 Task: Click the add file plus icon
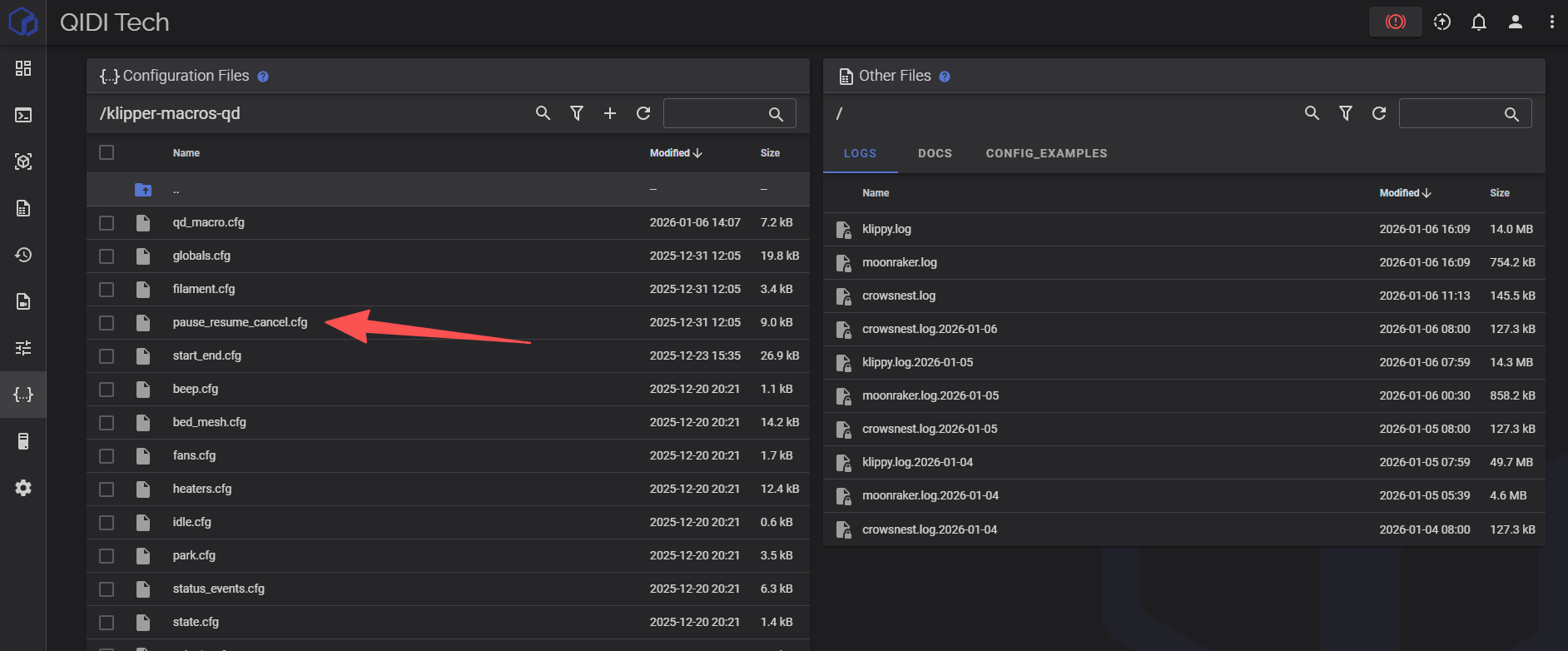pyautogui.click(x=609, y=113)
